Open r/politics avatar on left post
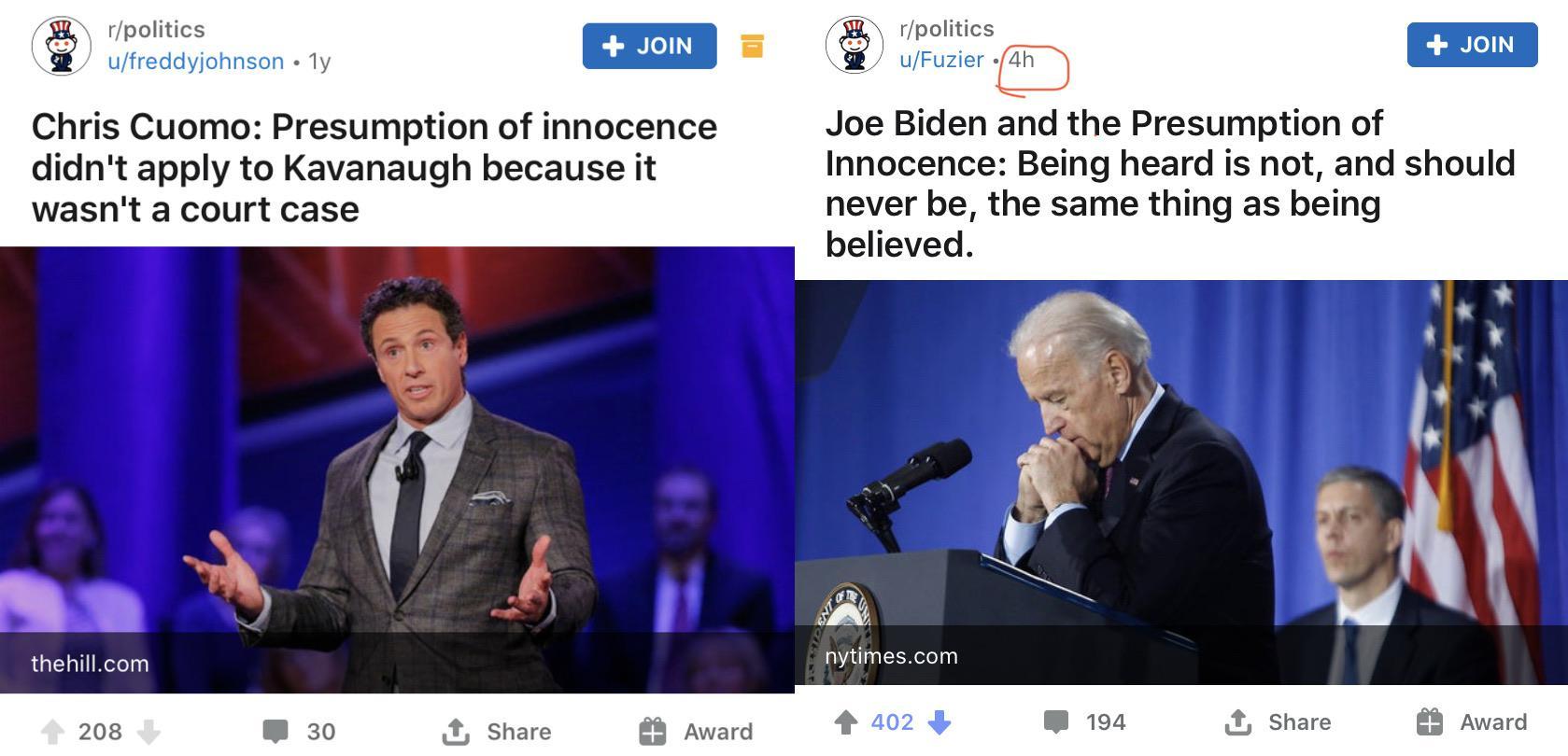This screenshot has height=756, width=1568. 61,46
